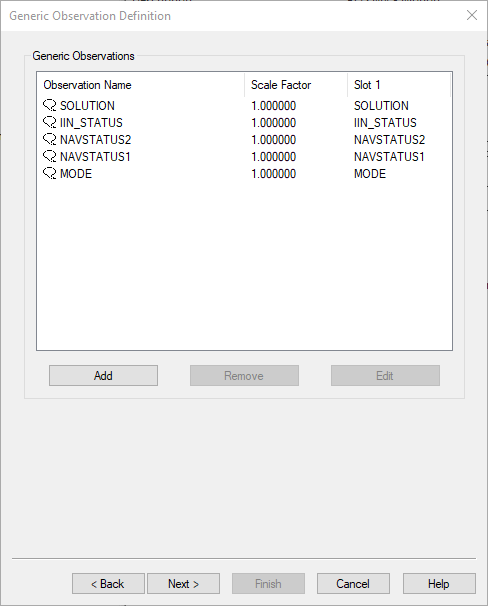Click the Slot 1 column header
The height and width of the screenshot is (606, 488).
click(x=399, y=85)
